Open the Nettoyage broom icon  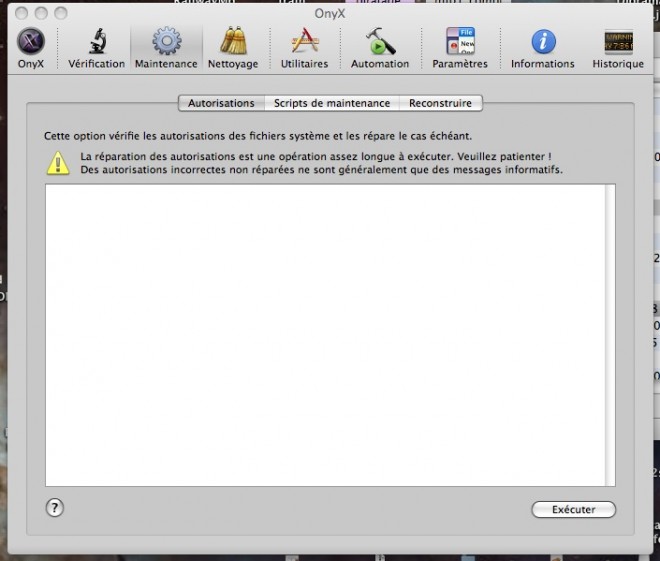click(234, 41)
